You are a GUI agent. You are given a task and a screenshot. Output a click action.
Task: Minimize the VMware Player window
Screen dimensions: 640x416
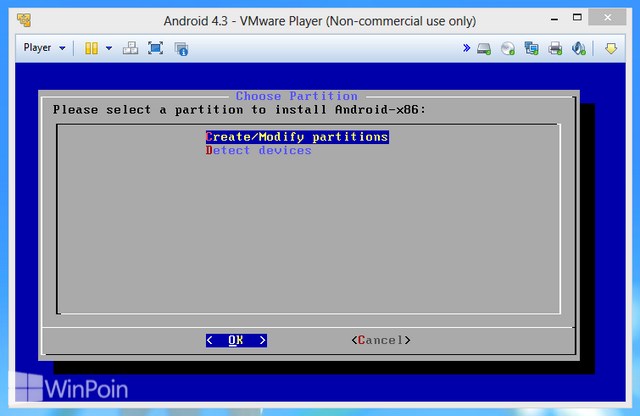click(x=554, y=19)
